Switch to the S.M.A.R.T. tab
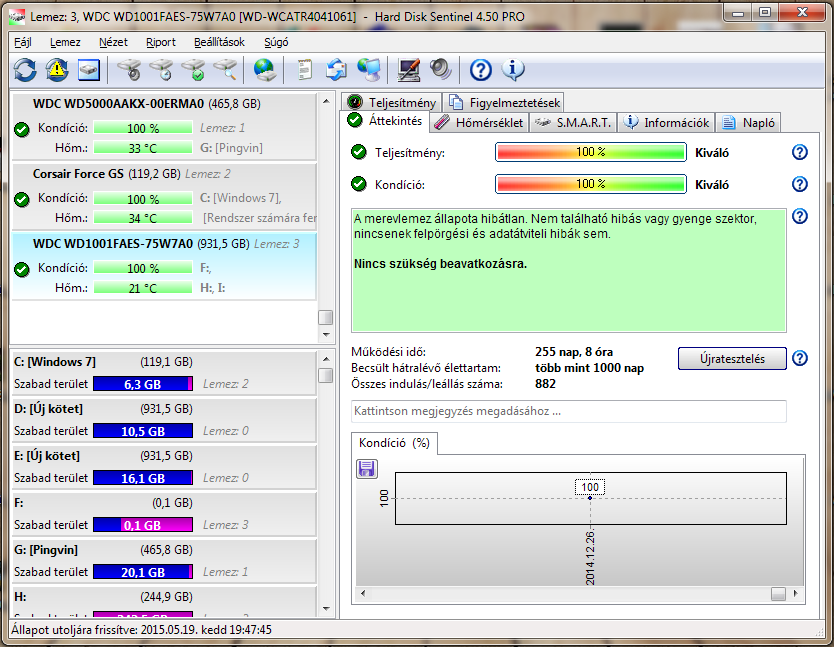Viewport: 834px width, 647px height. coord(573,123)
